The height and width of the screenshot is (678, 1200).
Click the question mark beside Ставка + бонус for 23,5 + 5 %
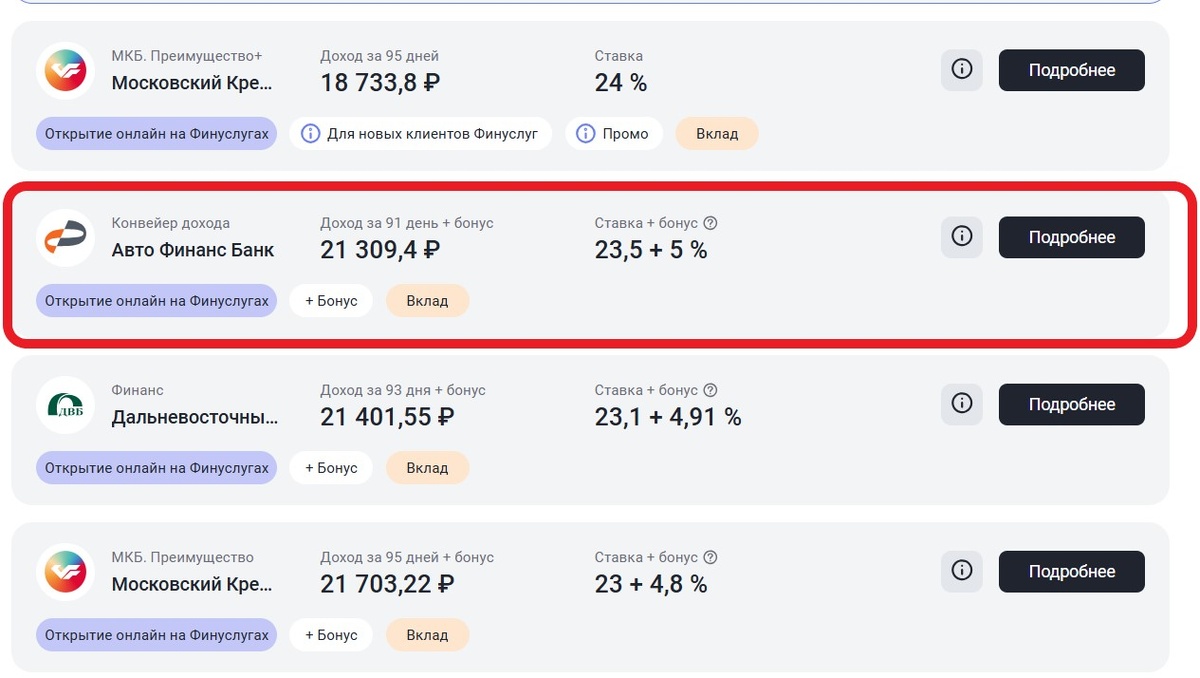711,223
